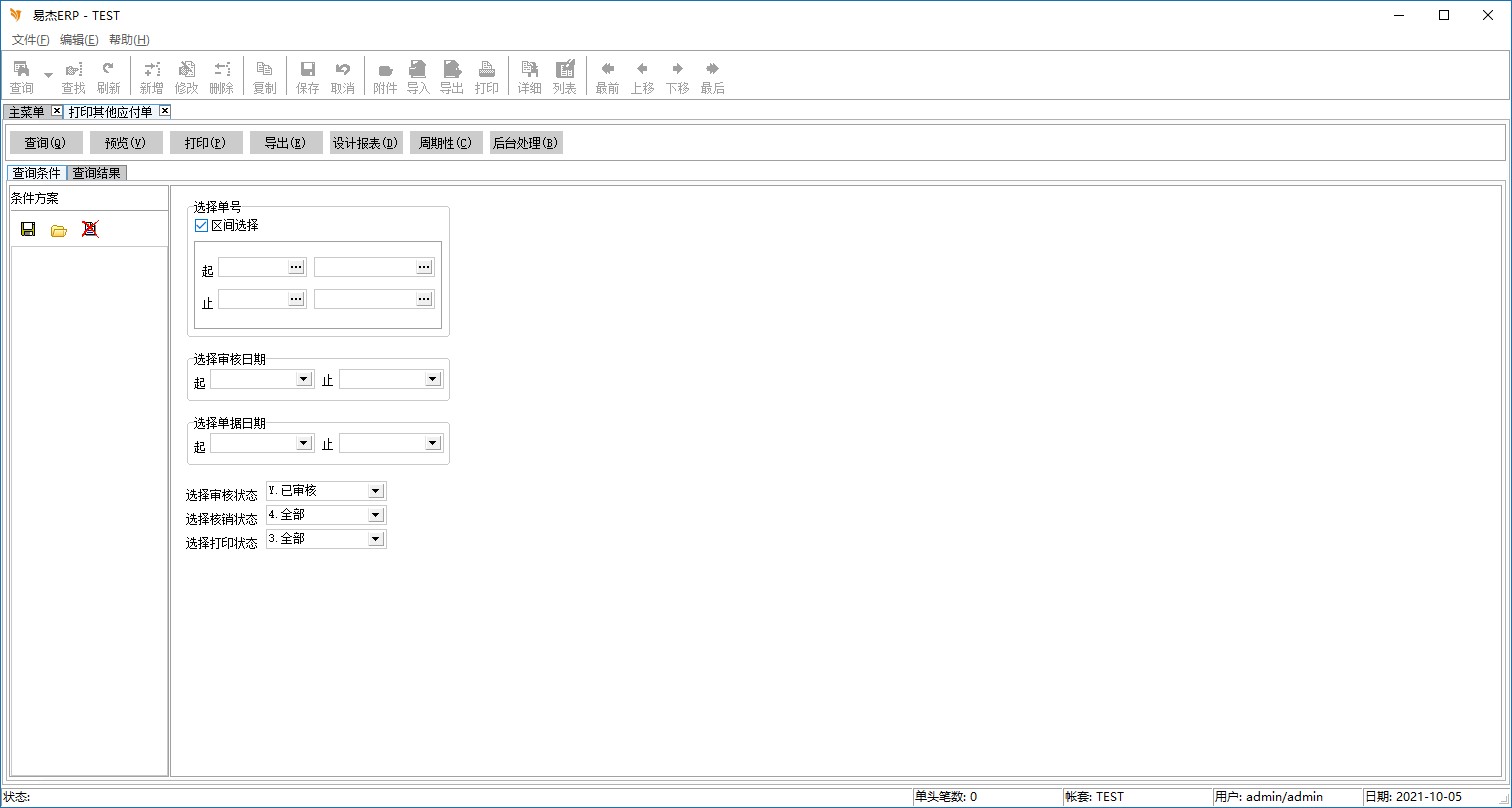Open the 选择打印状态 dropdown
This screenshot has height=808, width=1512.
[375, 539]
